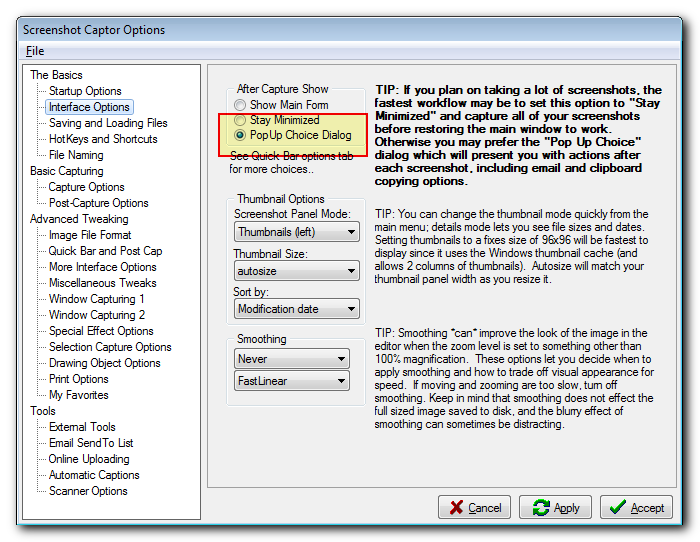Expand the Thumbnail Size autosize dropdown
Screen dimensions: 700x542
click(296, 271)
